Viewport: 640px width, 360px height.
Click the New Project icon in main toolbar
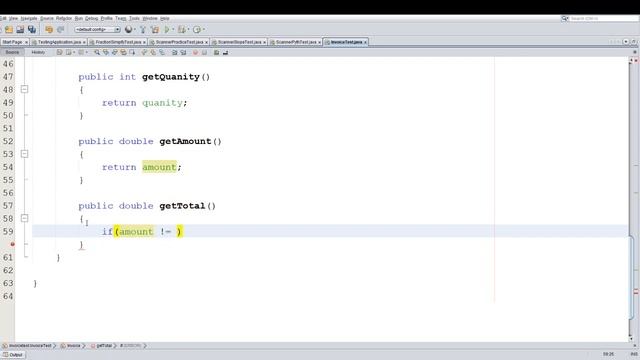(x=9, y=29)
